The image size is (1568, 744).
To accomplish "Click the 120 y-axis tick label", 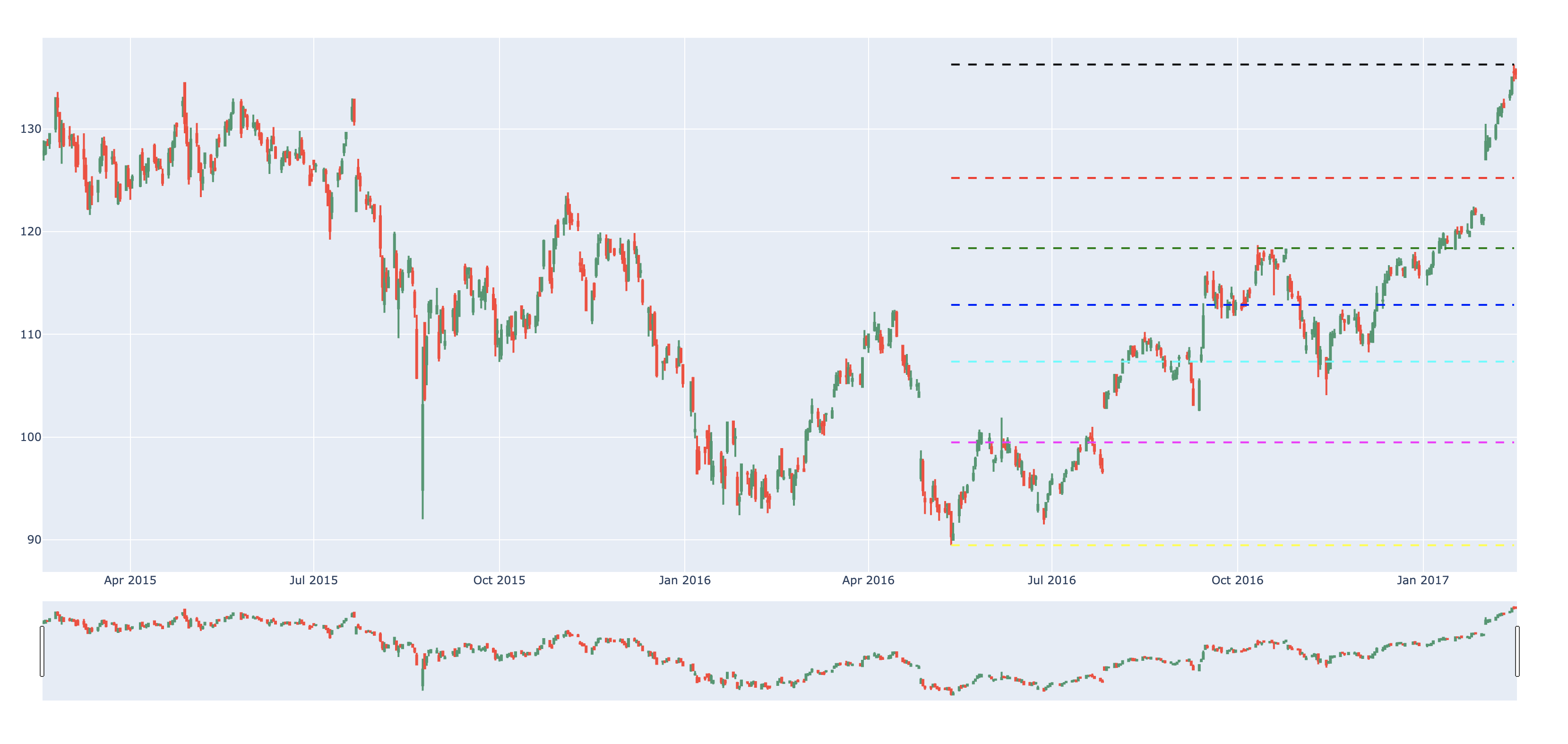I will 30,231.
